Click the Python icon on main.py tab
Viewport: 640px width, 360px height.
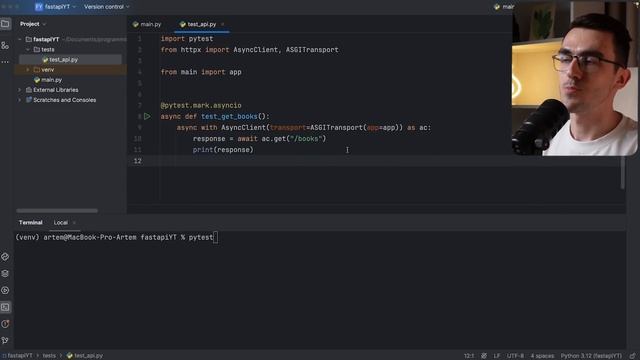tap(136, 24)
